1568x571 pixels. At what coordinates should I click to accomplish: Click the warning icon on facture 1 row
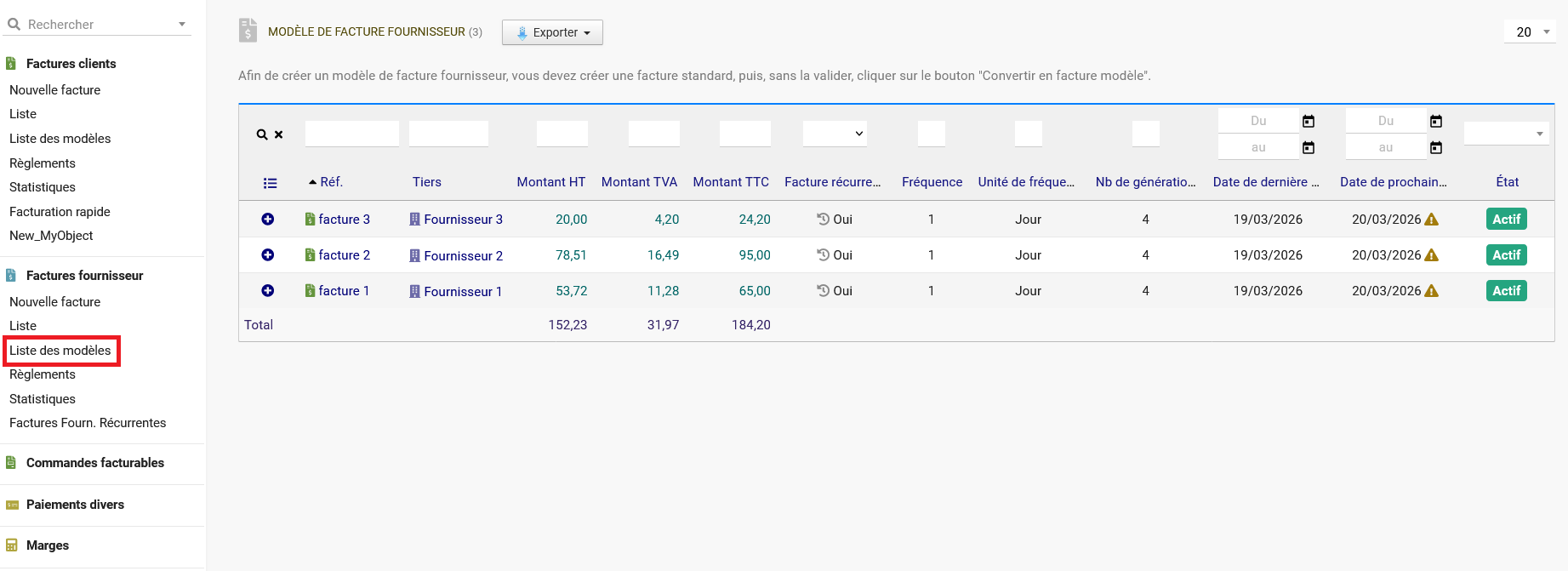[x=1432, y=291]
